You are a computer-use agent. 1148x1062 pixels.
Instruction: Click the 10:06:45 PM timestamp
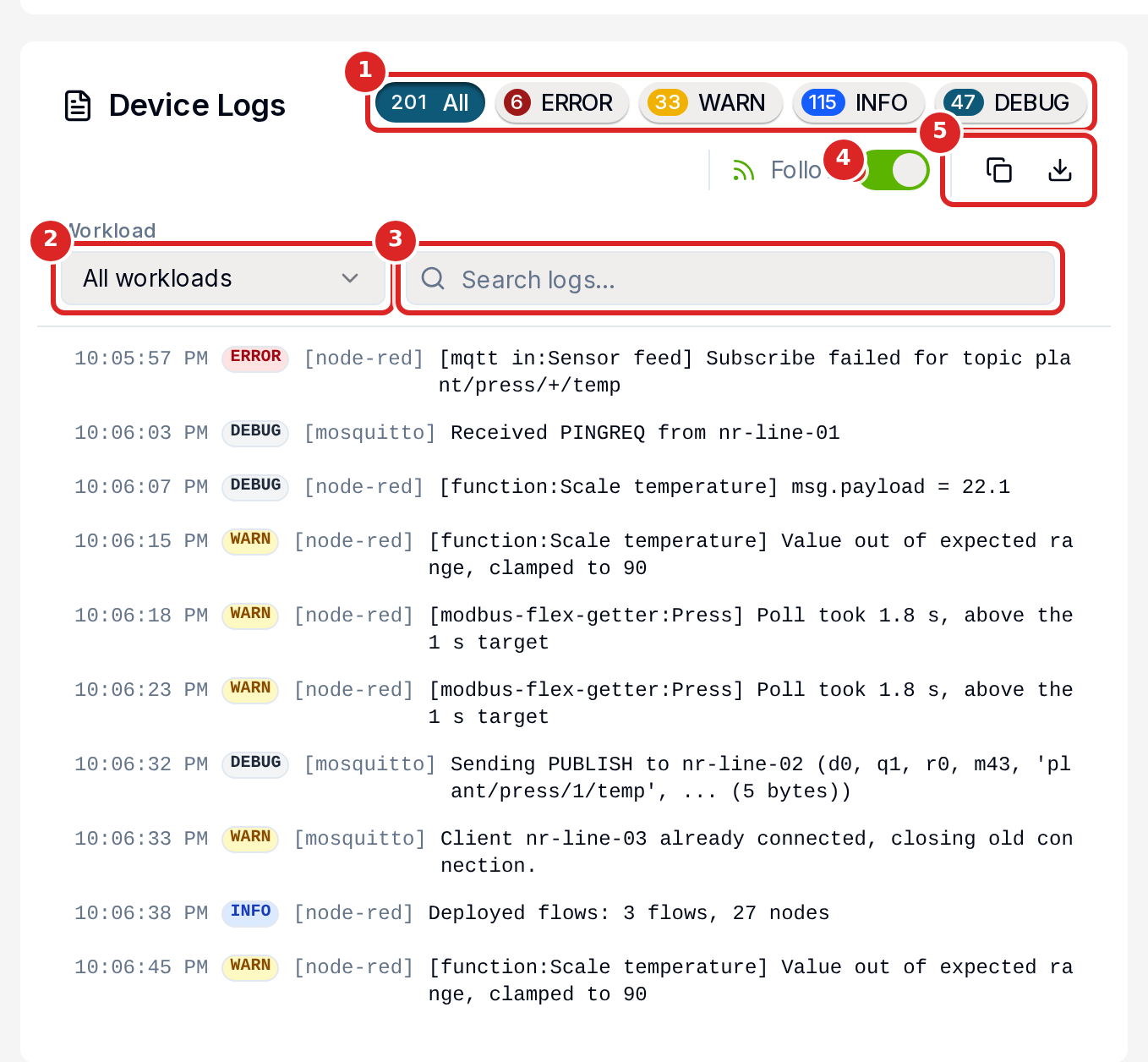click(x=141, y=967)
